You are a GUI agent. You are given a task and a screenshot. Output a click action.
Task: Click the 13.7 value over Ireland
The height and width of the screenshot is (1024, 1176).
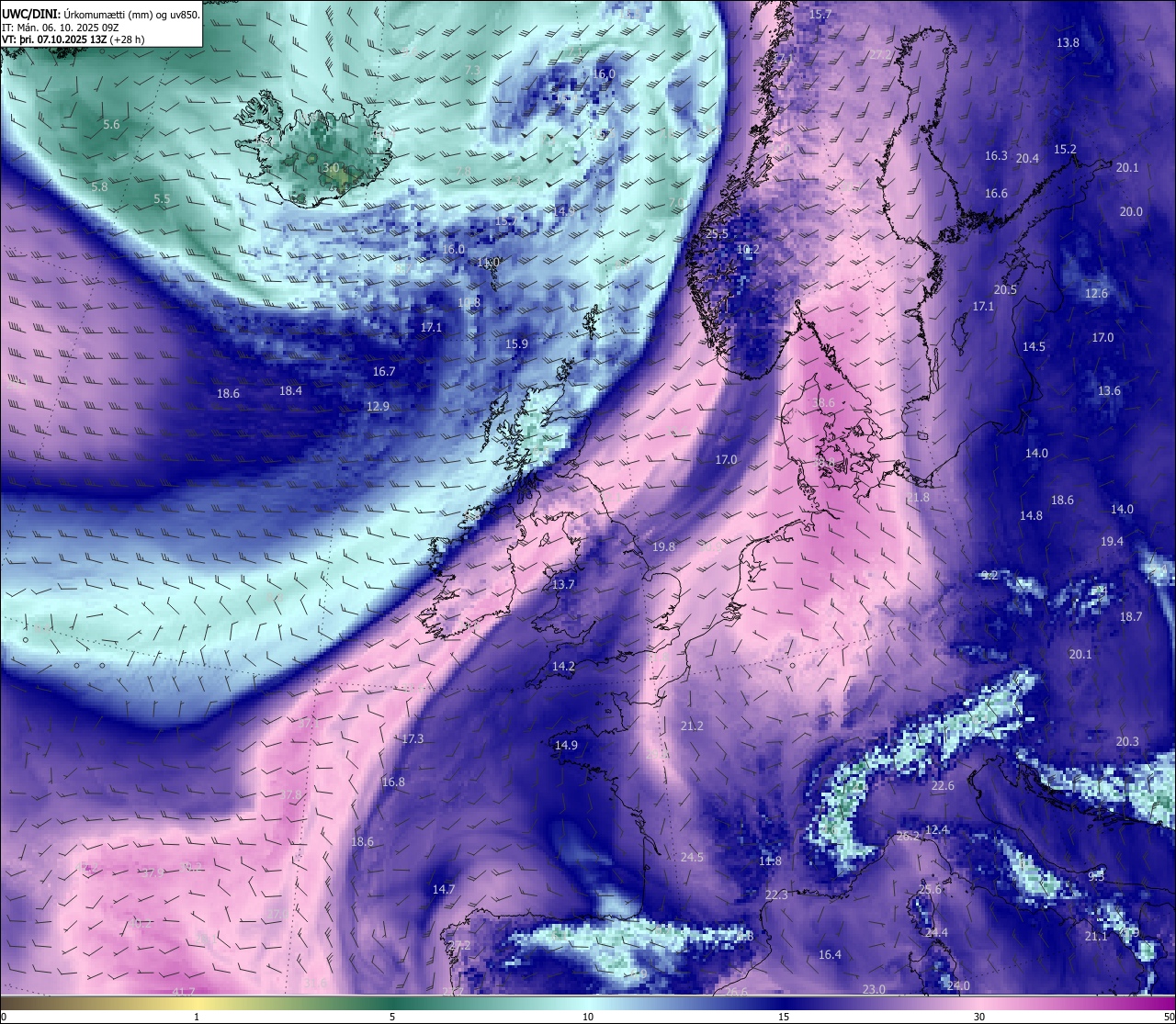pyautogui.click(x=563, y=584)
